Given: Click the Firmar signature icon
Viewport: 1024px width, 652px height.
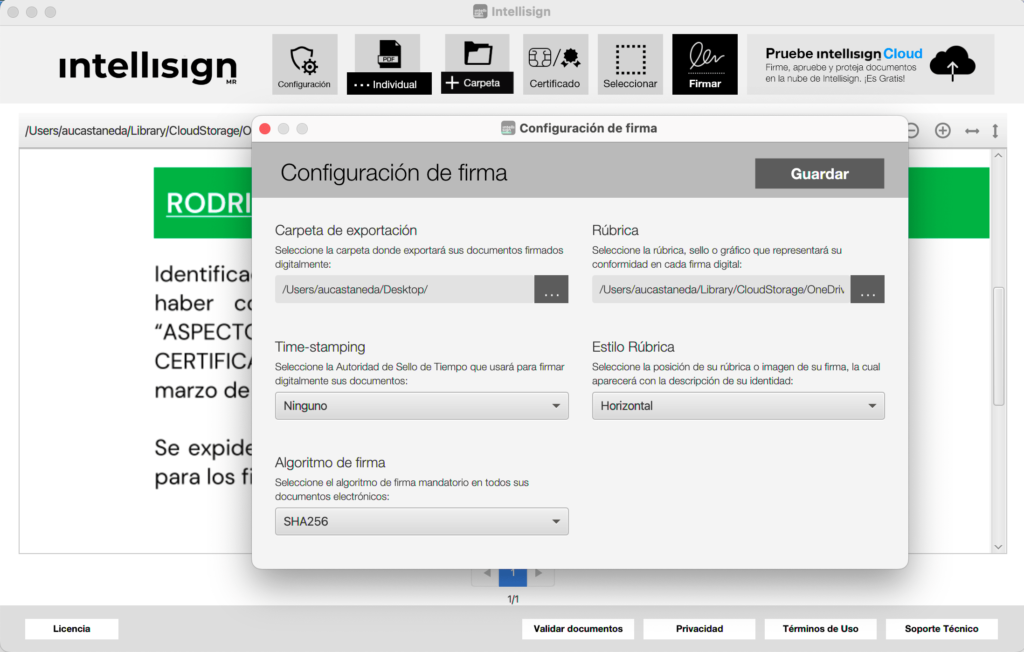Looking at the screenshot, I should (705, 64).
